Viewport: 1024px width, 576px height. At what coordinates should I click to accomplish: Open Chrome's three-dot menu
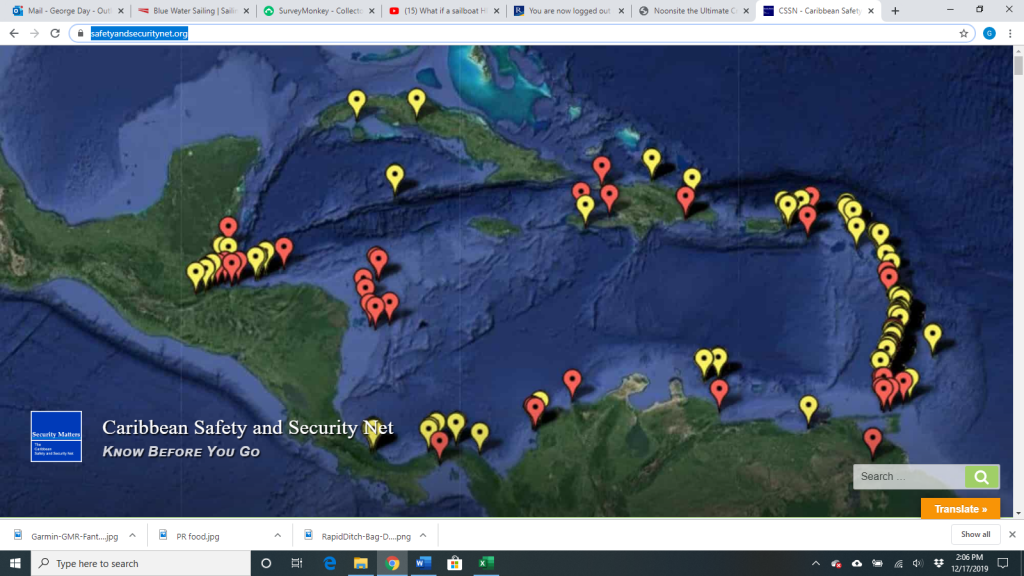coord(1010,33)
